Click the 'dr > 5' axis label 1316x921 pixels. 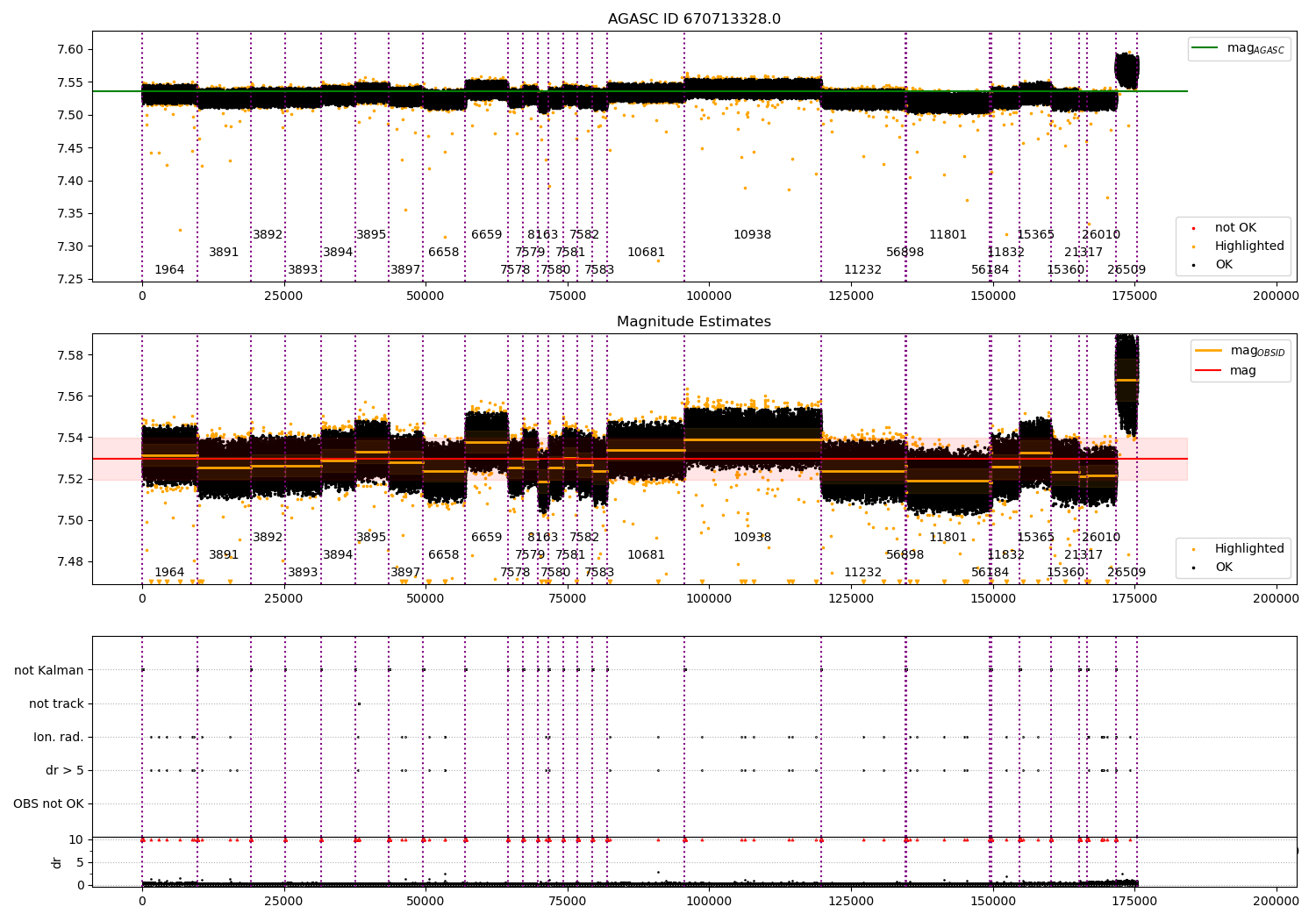click(x=65, y=771)
